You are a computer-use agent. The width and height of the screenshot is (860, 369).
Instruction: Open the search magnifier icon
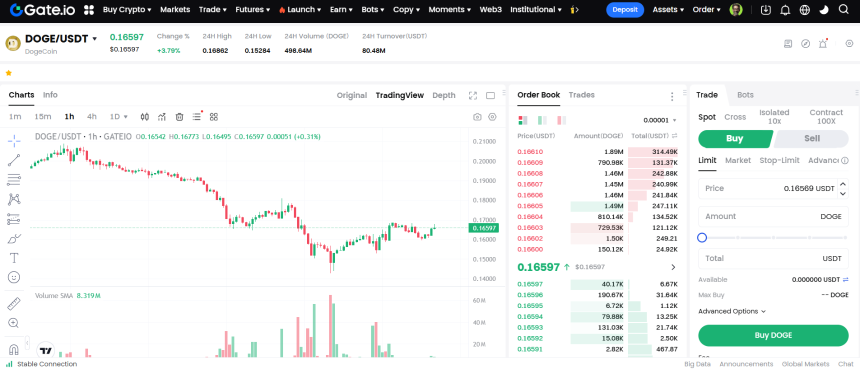844,9
